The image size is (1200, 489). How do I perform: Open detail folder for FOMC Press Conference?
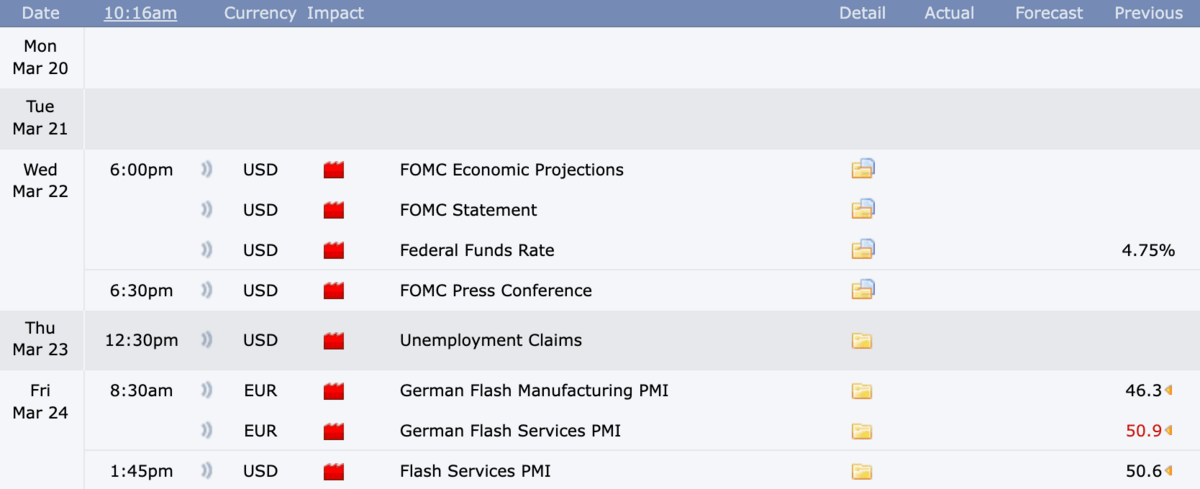[862, 290]
